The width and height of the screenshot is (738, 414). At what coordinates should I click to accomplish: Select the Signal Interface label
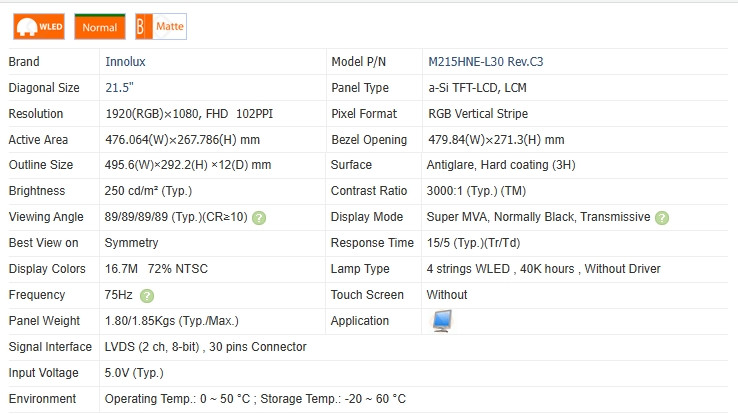50,347
